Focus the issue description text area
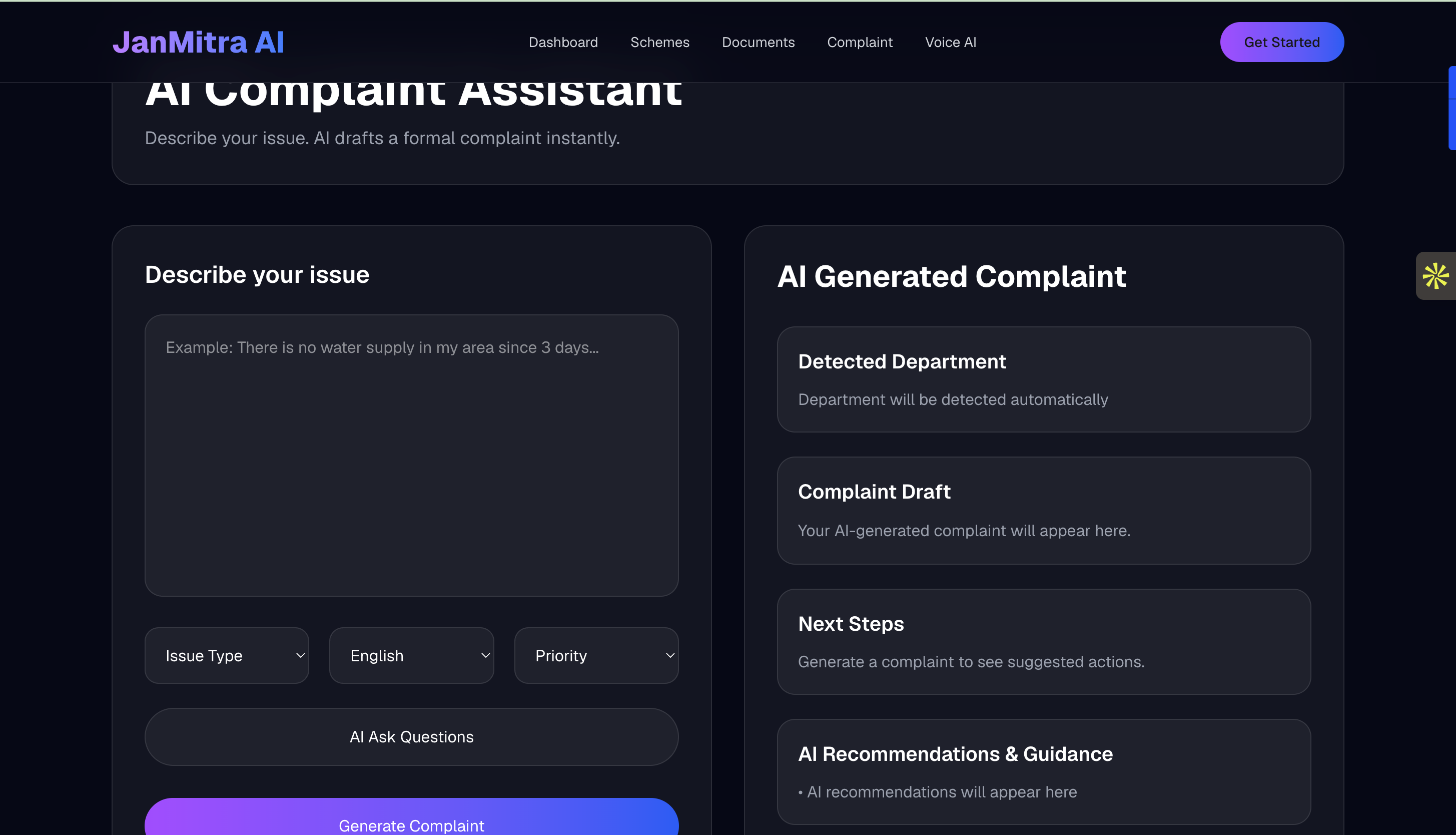 click(x=411, y=456)
